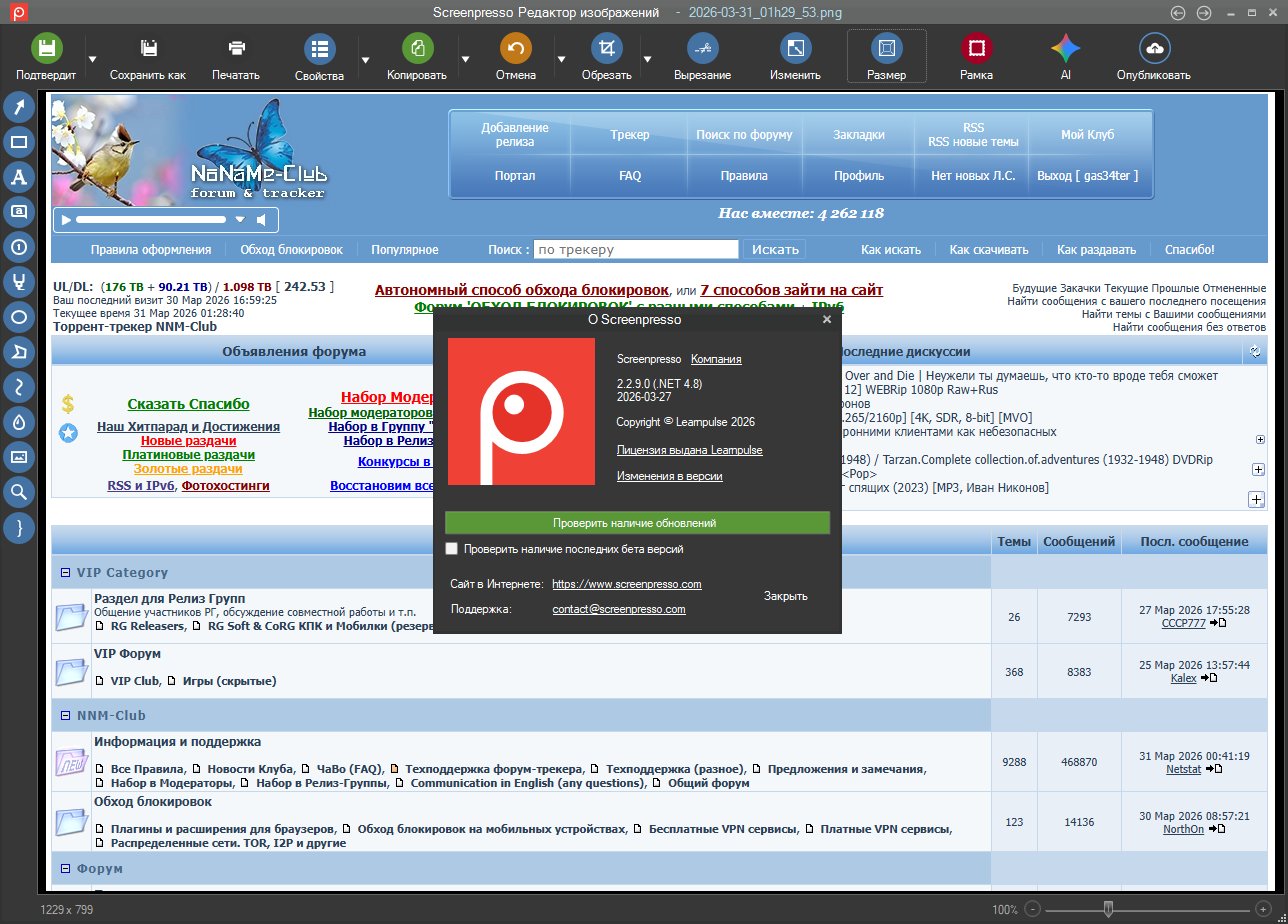1288x924 pixels.
Task: Click the Сохранить как toolbar item
Action: pyautogui.click(x=148, y=57)
